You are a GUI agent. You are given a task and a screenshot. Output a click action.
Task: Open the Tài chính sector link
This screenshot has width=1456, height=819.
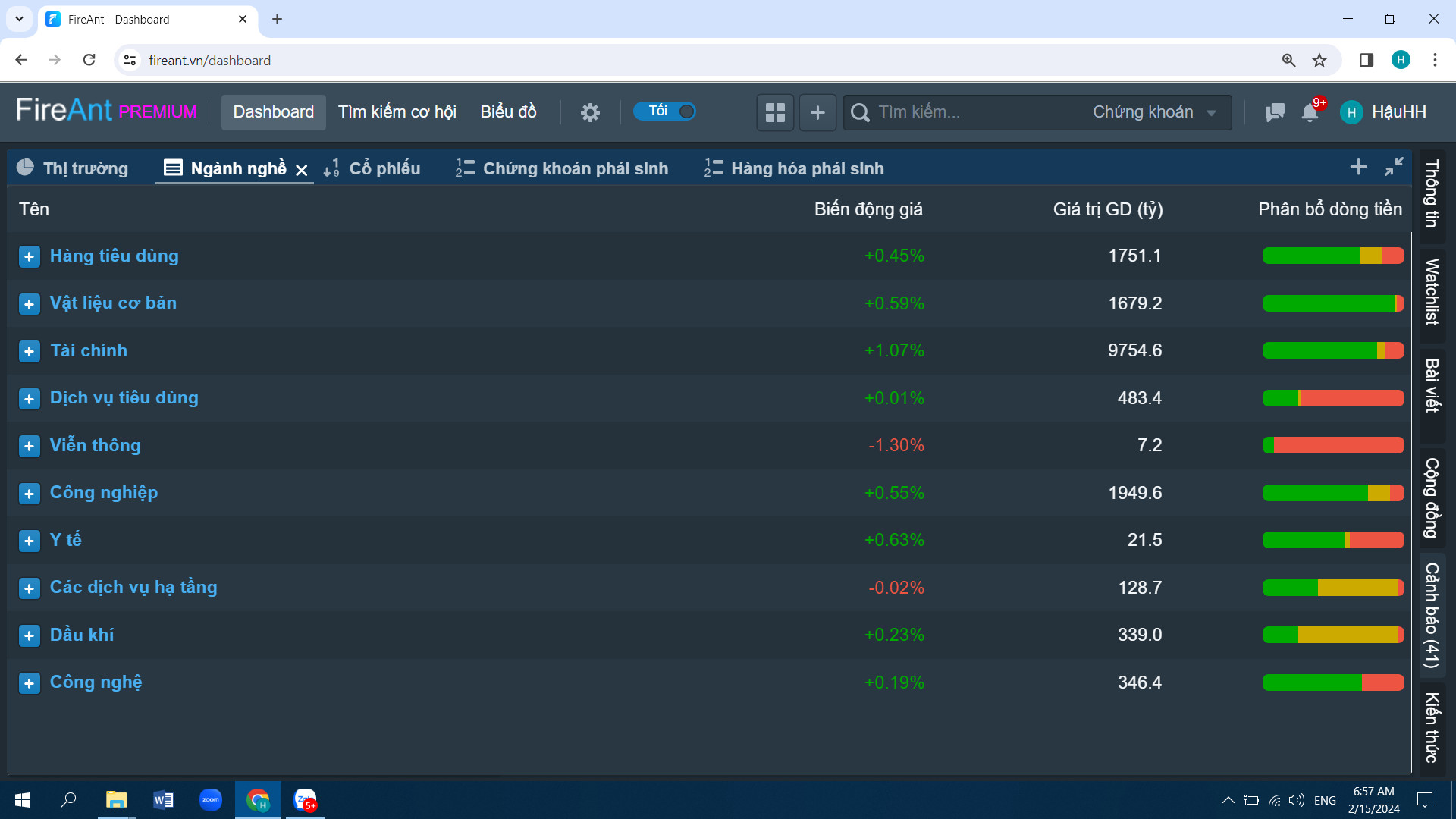click(x=89, y=350)
